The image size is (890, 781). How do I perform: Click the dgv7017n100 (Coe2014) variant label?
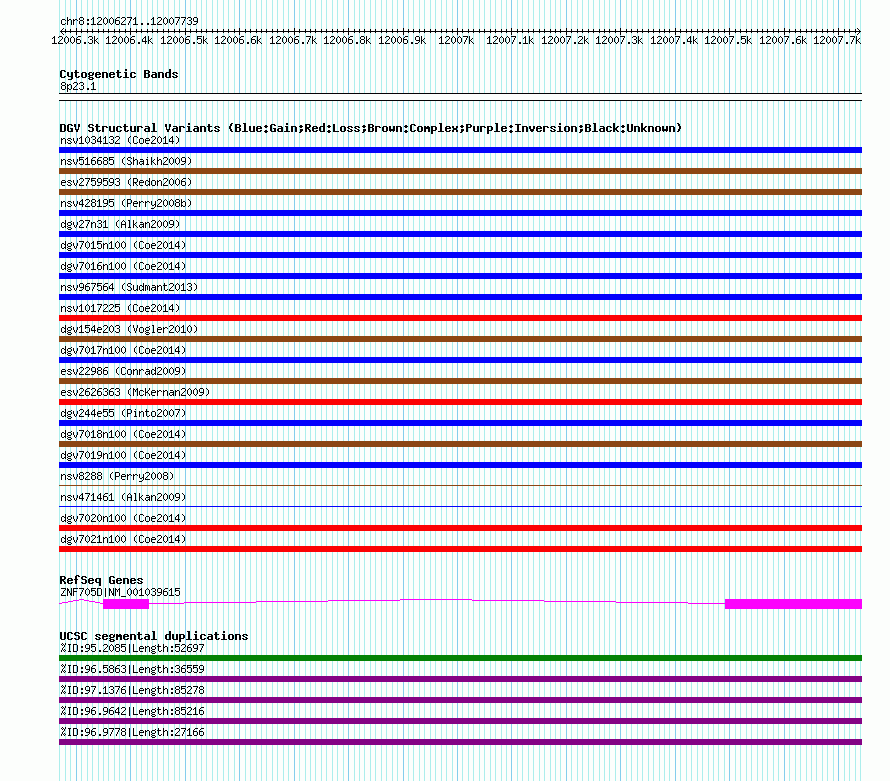click(x=123, y=350)
